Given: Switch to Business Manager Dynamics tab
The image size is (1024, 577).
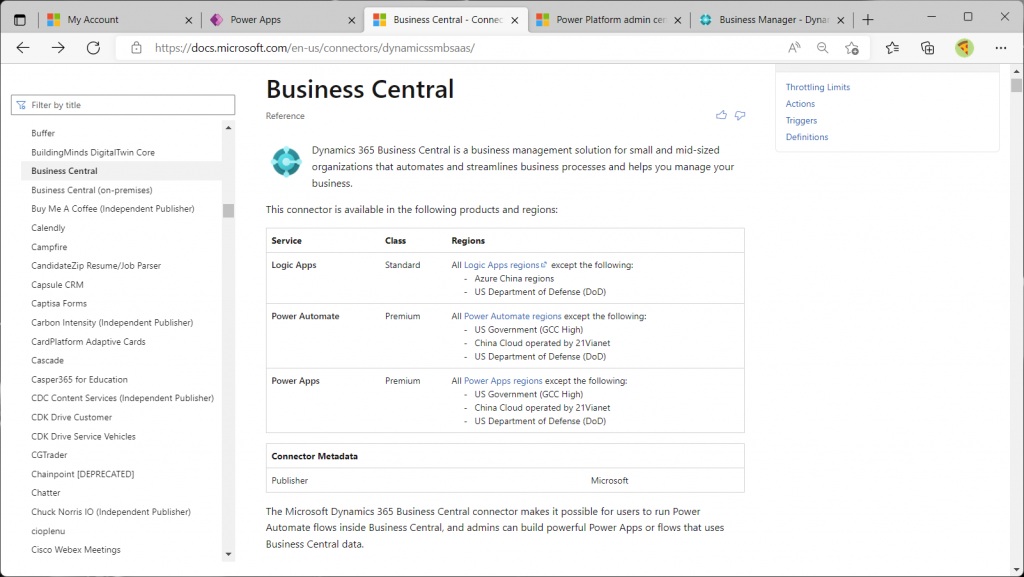Looking at the screenshot, I should pyautogui.click(x=771, y=20).
